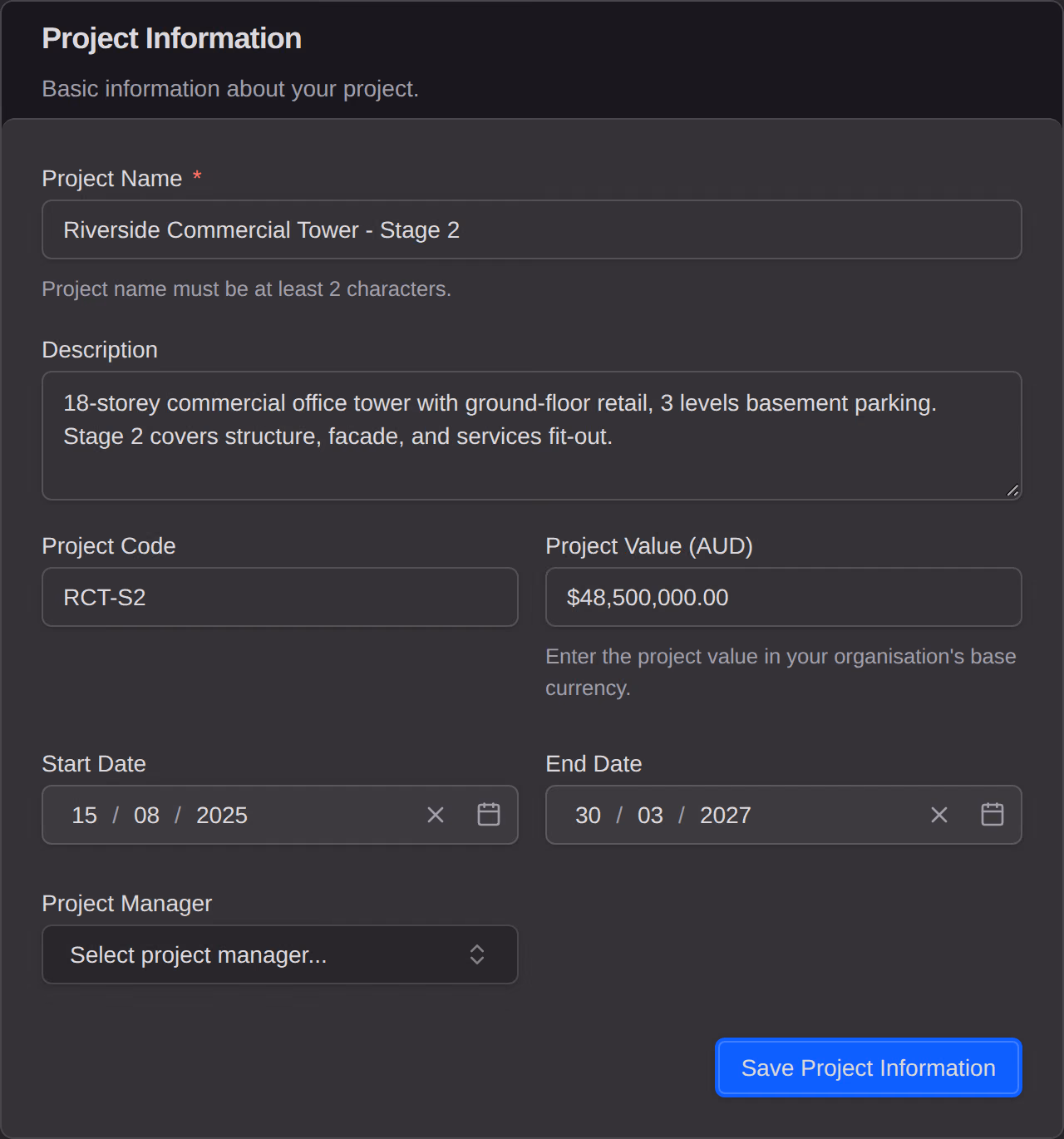
Task: Select the End Date day segment 30
Action: (588, 815)
